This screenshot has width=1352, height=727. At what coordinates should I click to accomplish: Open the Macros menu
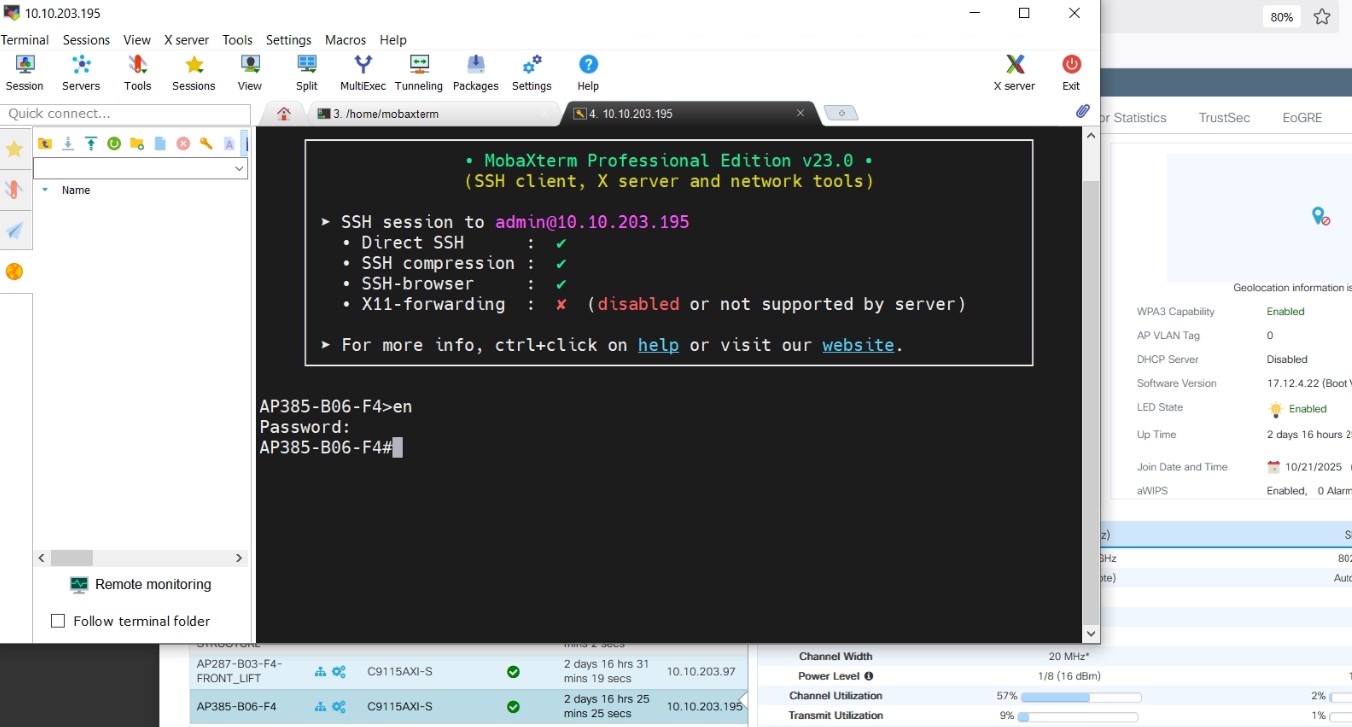pyautogui.click(x=345, y=40)
